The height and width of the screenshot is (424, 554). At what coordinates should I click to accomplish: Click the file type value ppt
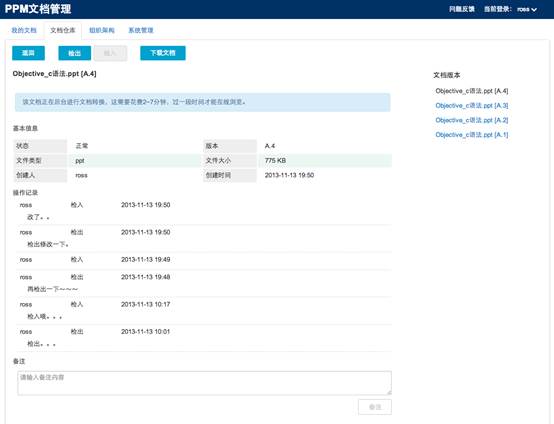pos(79,161)
